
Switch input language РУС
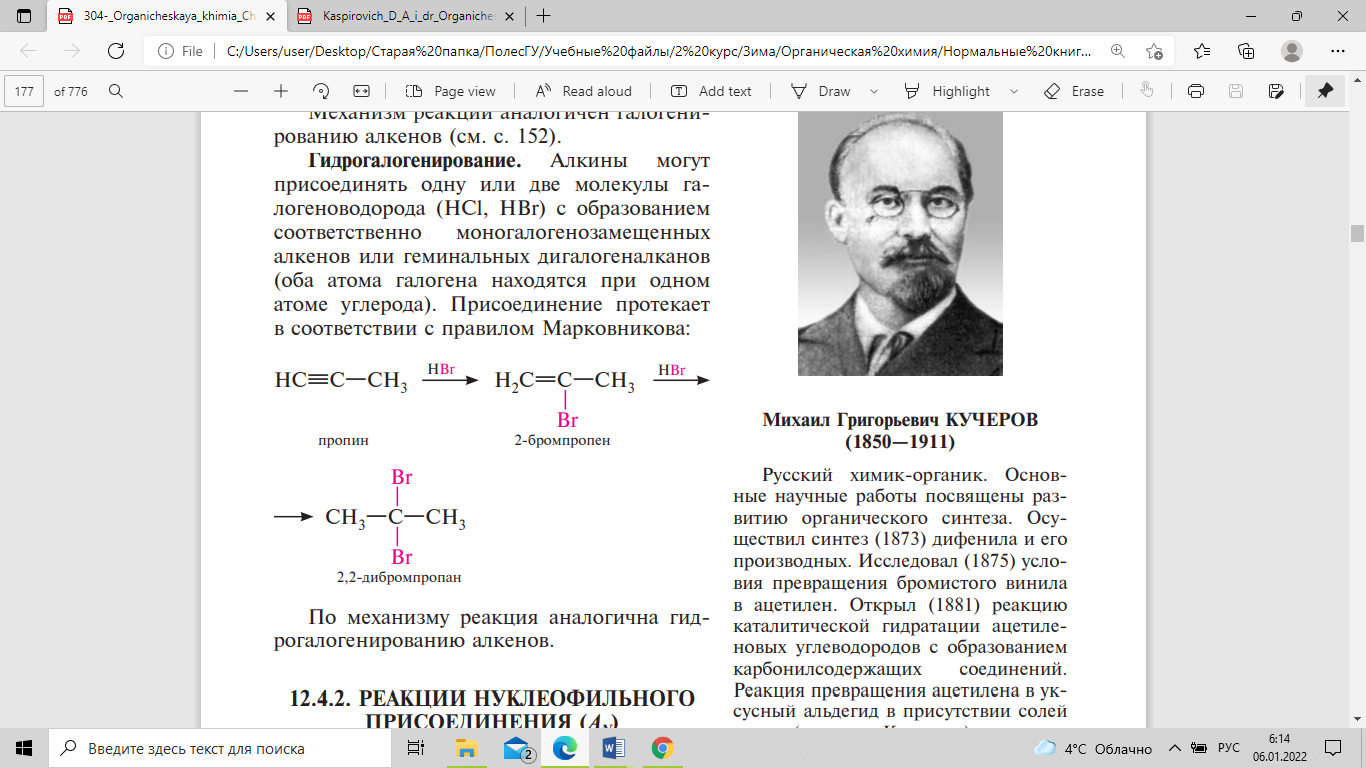[1229, 748]
